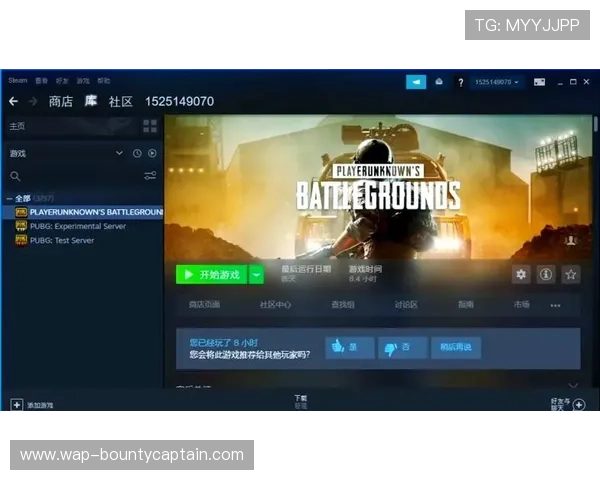Open the friends activity envelope icon

[x=439, y=82]
